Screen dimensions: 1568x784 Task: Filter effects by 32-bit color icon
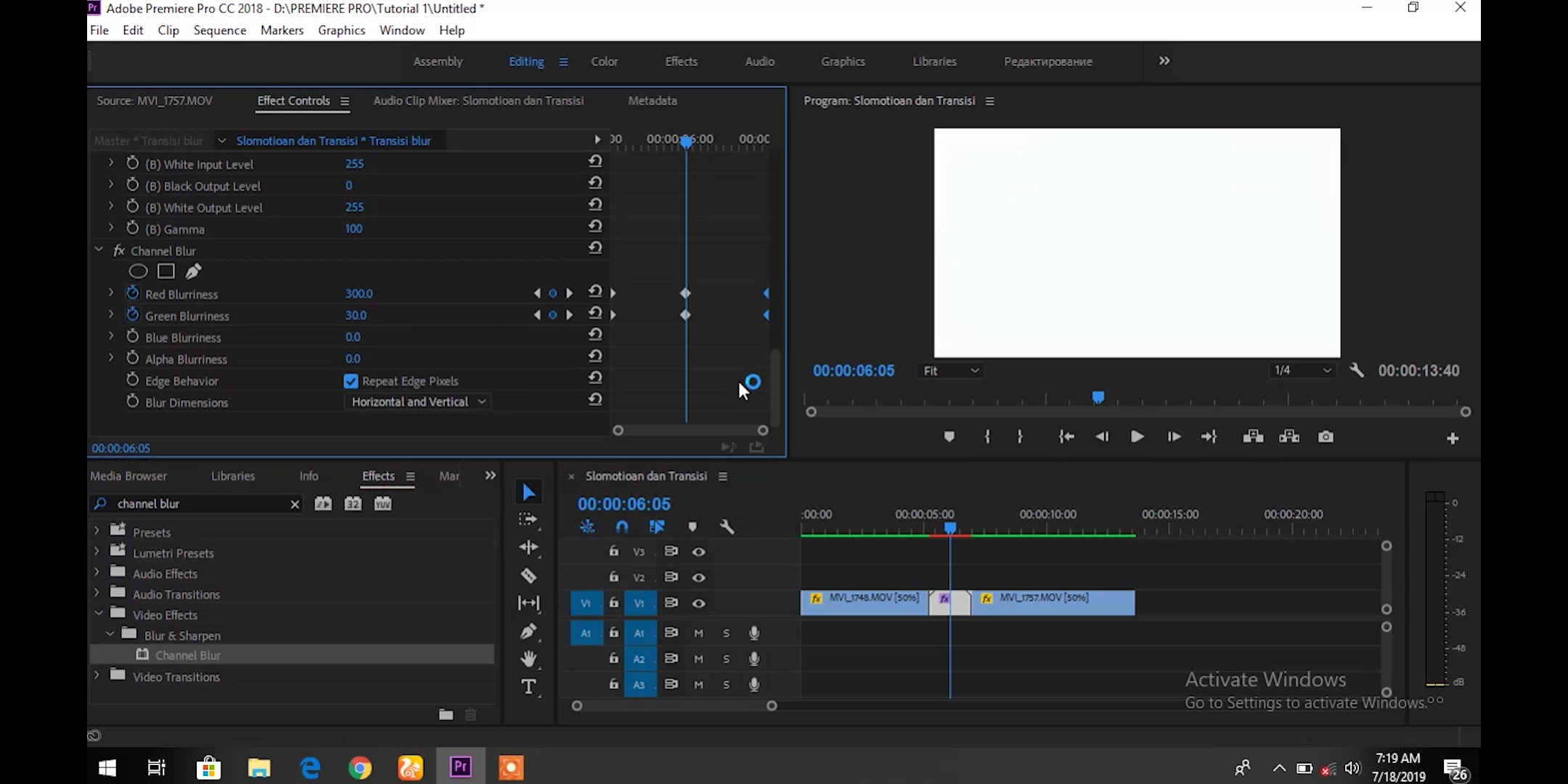(x=353, y=504)
